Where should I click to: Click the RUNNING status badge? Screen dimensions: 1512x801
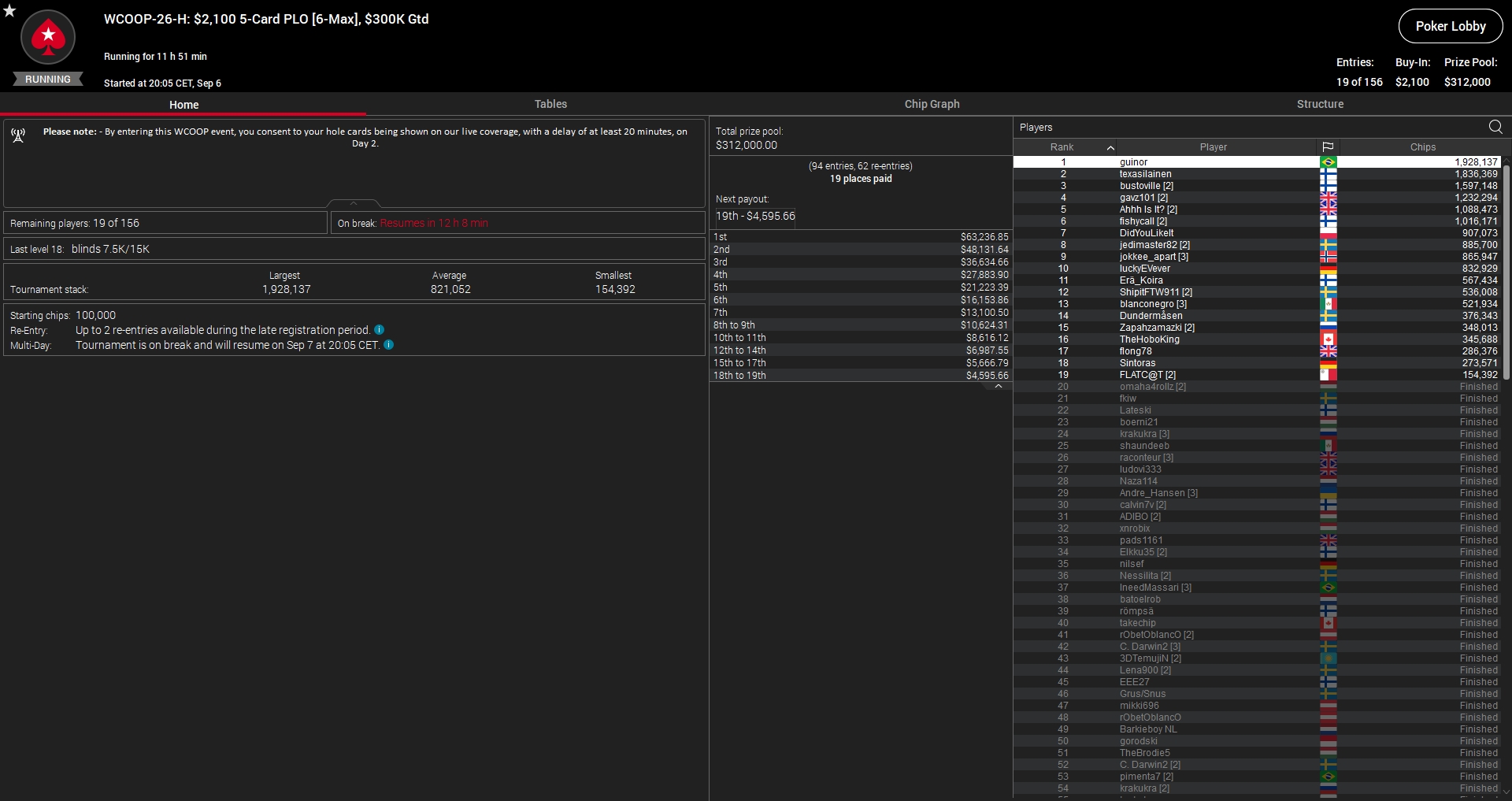(x=48, y=79)
